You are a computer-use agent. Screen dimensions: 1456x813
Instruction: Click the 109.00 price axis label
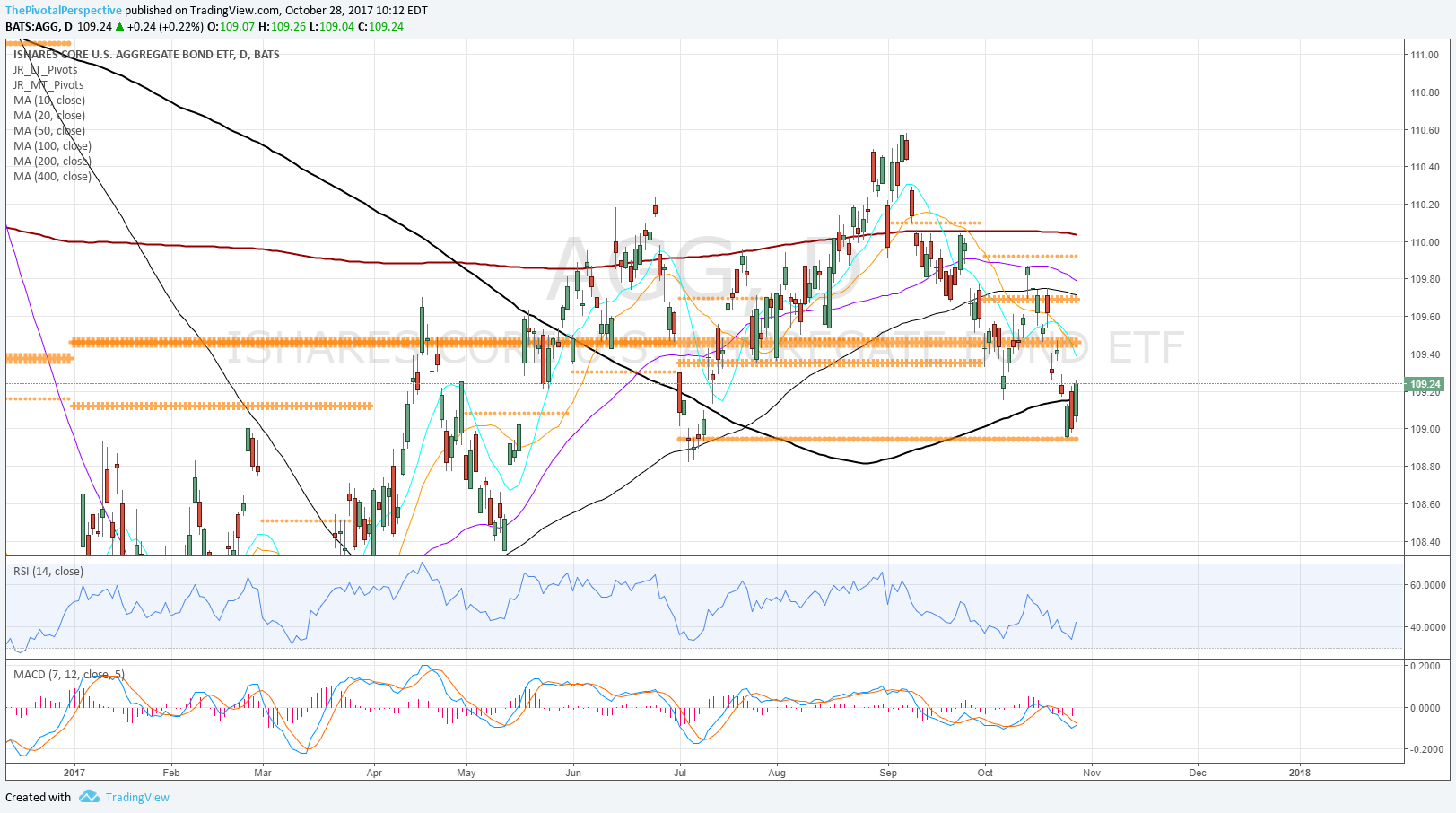[1425, 429]
